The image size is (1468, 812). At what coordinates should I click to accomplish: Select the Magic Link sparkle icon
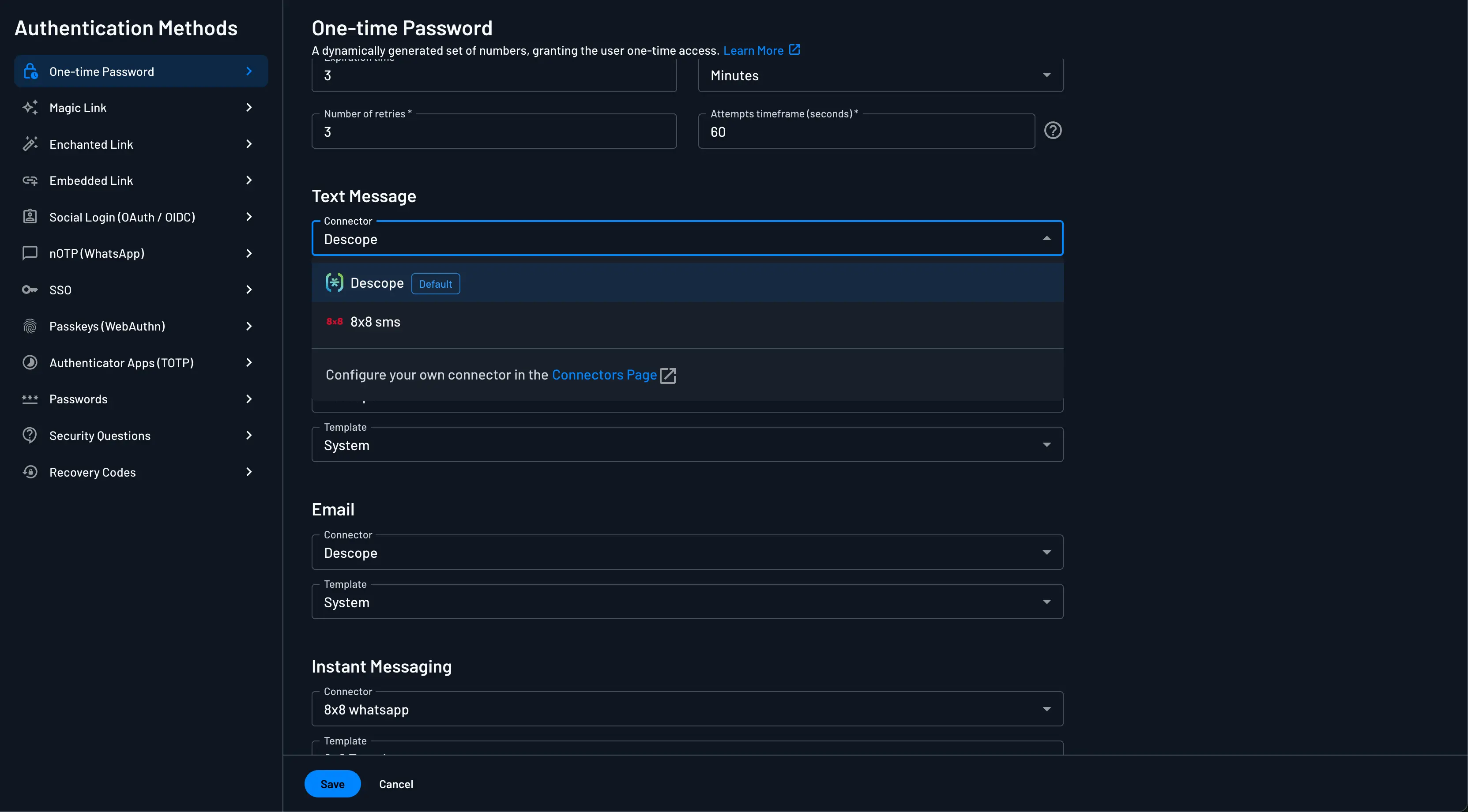click(30, 107)
